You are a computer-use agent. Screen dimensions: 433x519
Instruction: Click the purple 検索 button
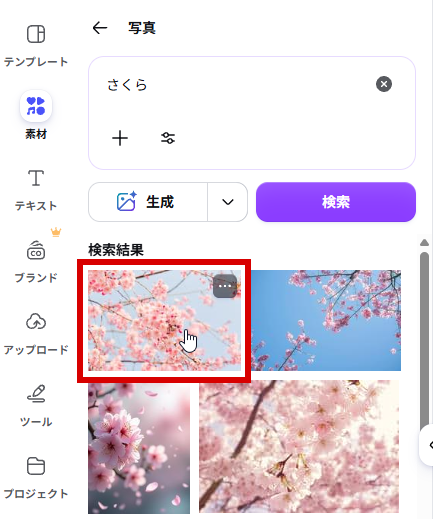click(336, 202)
